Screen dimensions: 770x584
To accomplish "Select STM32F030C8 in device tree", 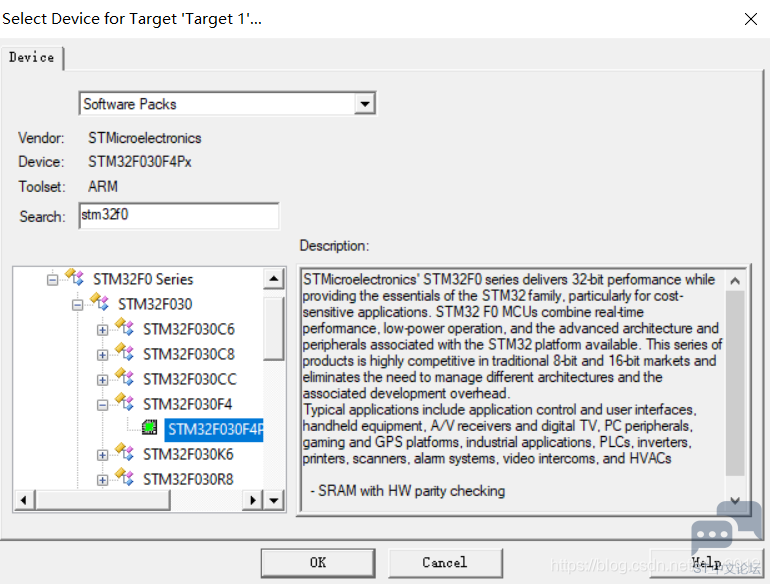I will (x=189, y=354).
